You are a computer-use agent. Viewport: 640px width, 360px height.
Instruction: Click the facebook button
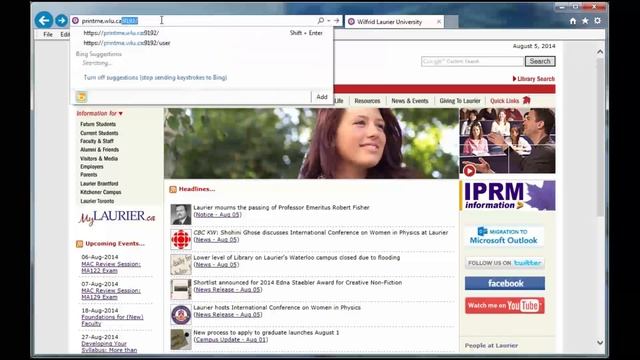504,283
